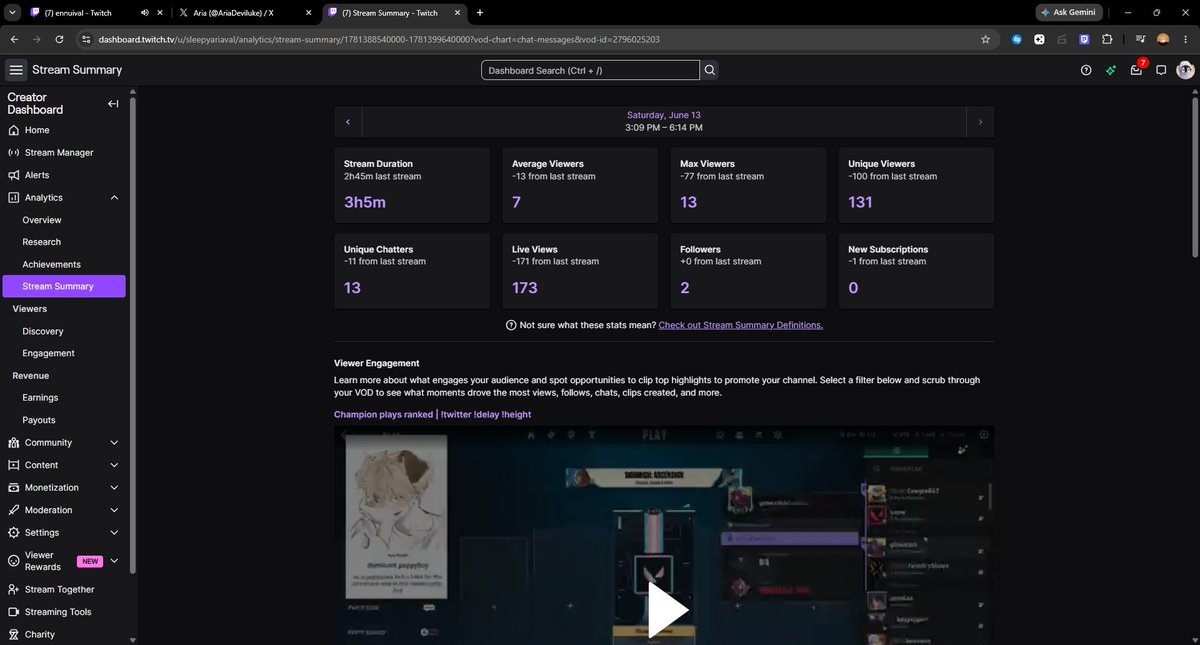
Task: Click the Dashboard Search input field
Action: [590, 70]
